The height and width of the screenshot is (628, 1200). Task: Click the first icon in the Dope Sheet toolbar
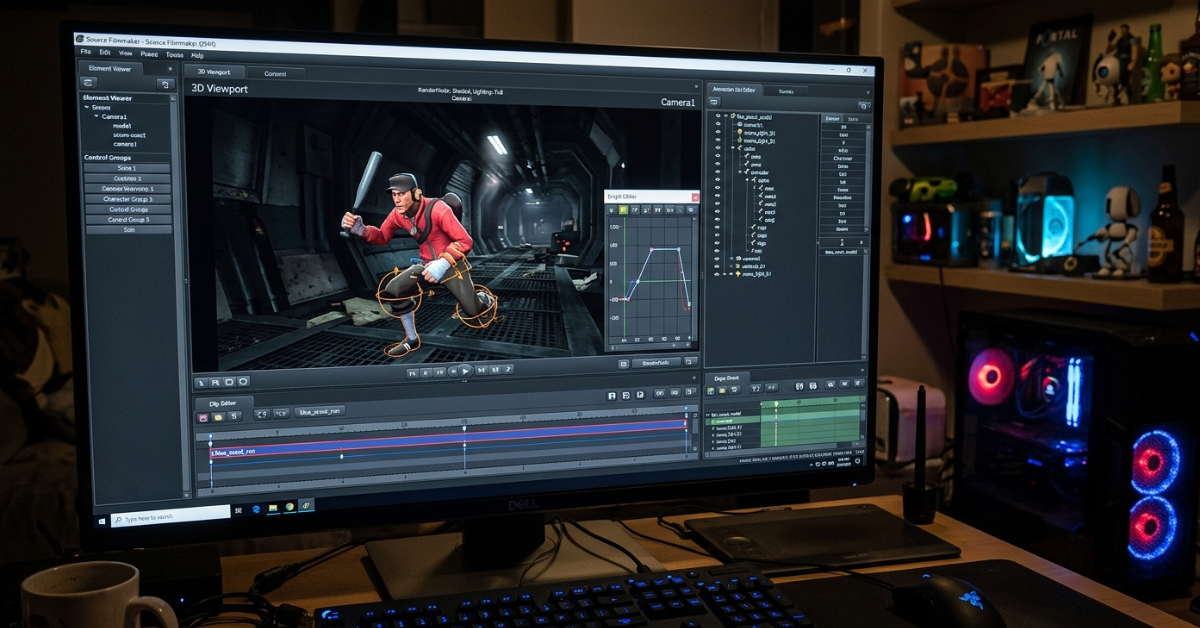click(711, 390)
